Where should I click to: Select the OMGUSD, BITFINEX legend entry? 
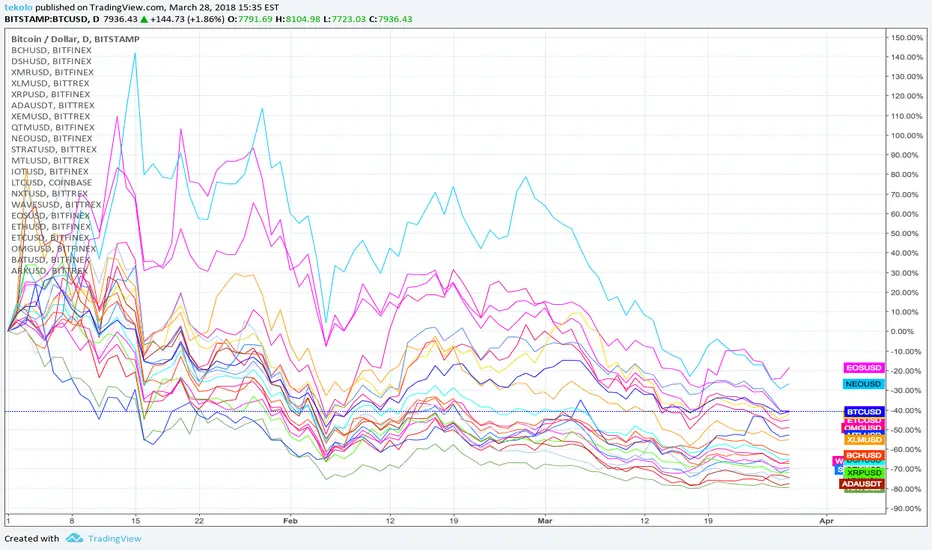(x=53, y=249)
